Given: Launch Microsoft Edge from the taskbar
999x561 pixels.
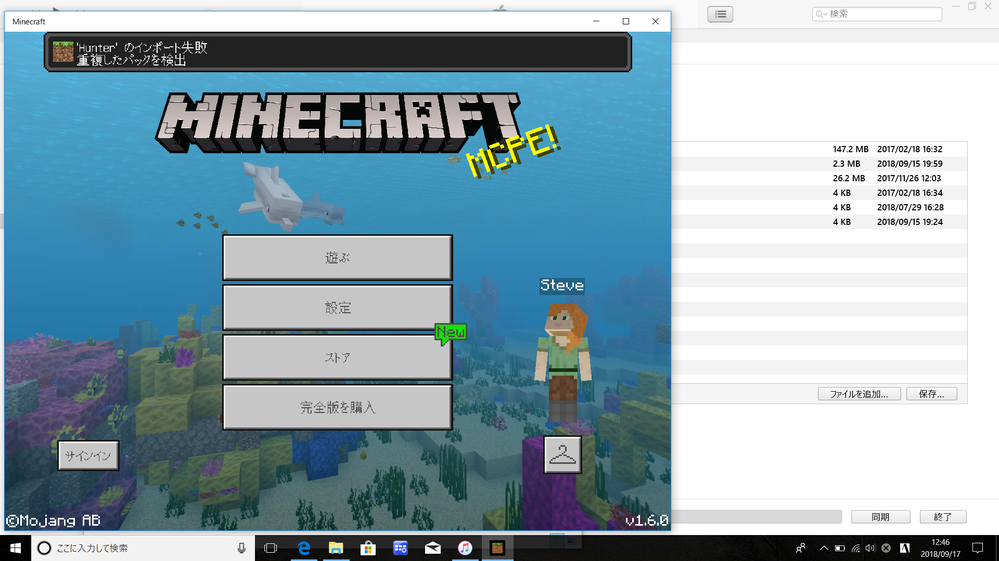Looking at the screenshot, I should pos(304,548).
